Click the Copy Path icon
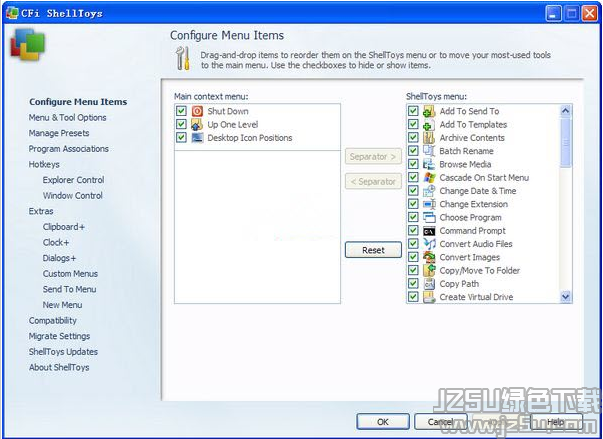This screenshot has width=603, height=439. coord(429,284)
